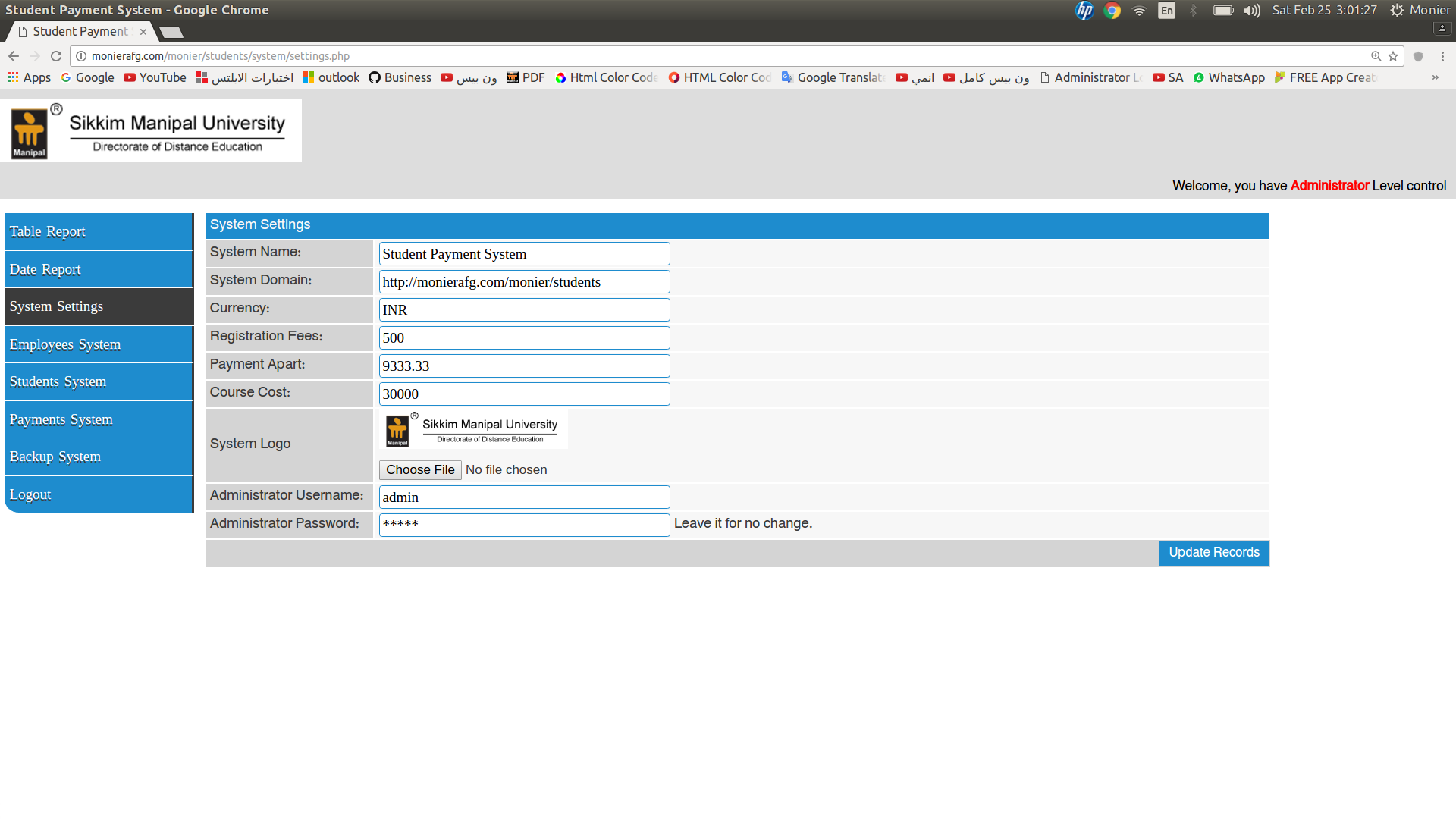Screen dimensions: 1456x819
Task: Select the Student Payment browser tab
Action: [80, 31]
